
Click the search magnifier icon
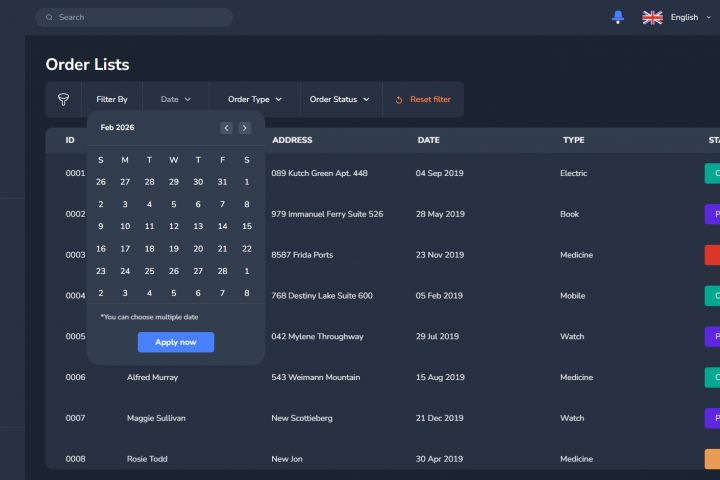pyautogui.click(x=49, y=17)
